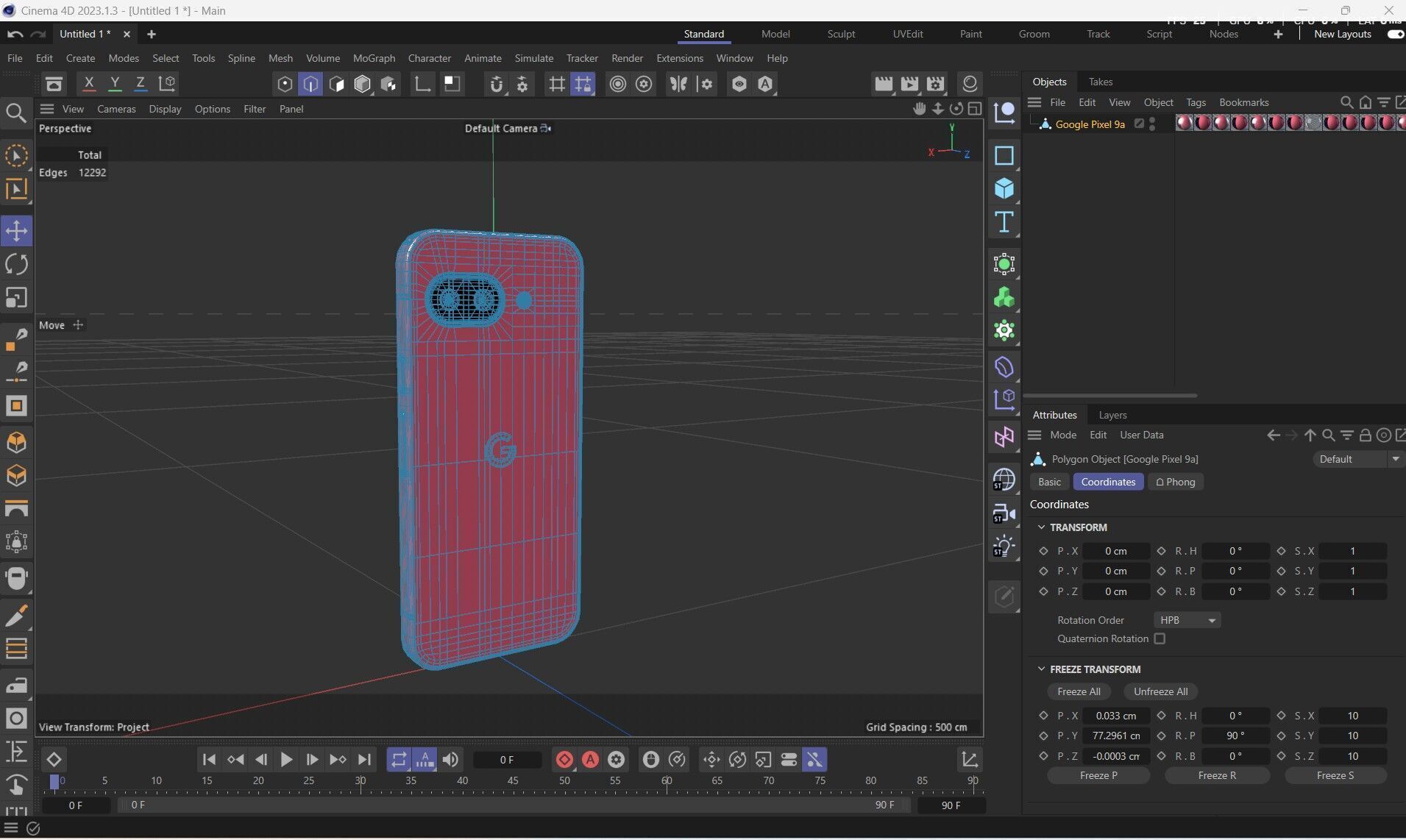This screenshot has height=840, width=1406.
Task: Click the Freeze S button
Action: tap(1335, 775)
